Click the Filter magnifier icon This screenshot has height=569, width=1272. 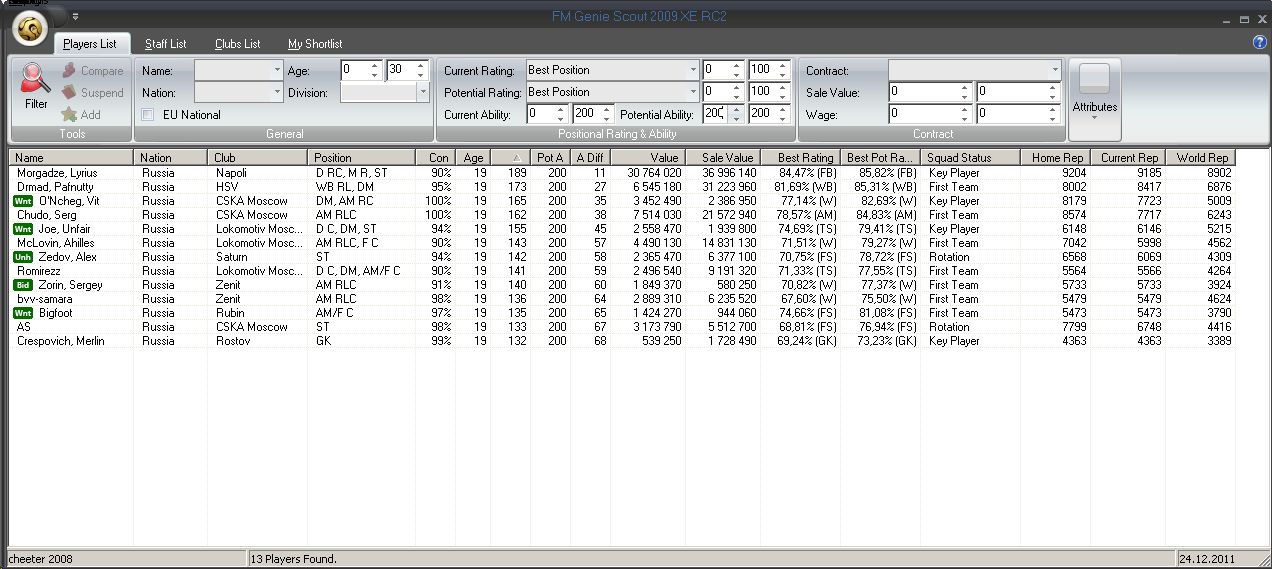coord(36,80)
